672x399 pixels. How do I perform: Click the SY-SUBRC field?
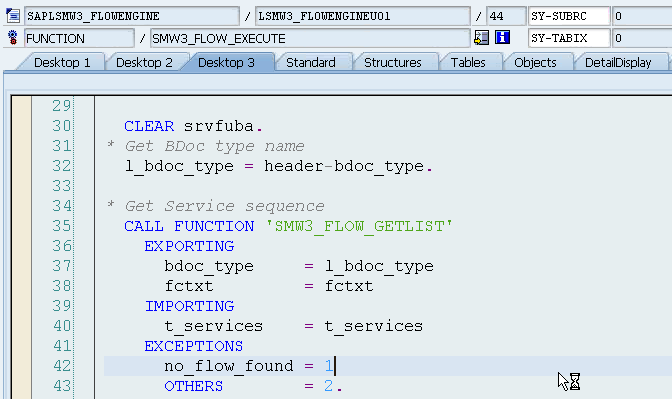(x=569, y=16)
